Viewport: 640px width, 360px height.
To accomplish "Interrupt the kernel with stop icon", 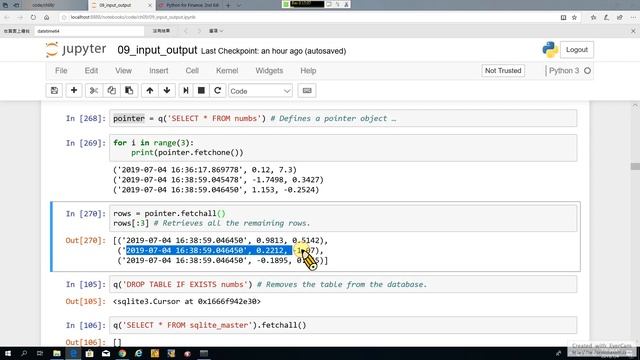I will [201, 91].
